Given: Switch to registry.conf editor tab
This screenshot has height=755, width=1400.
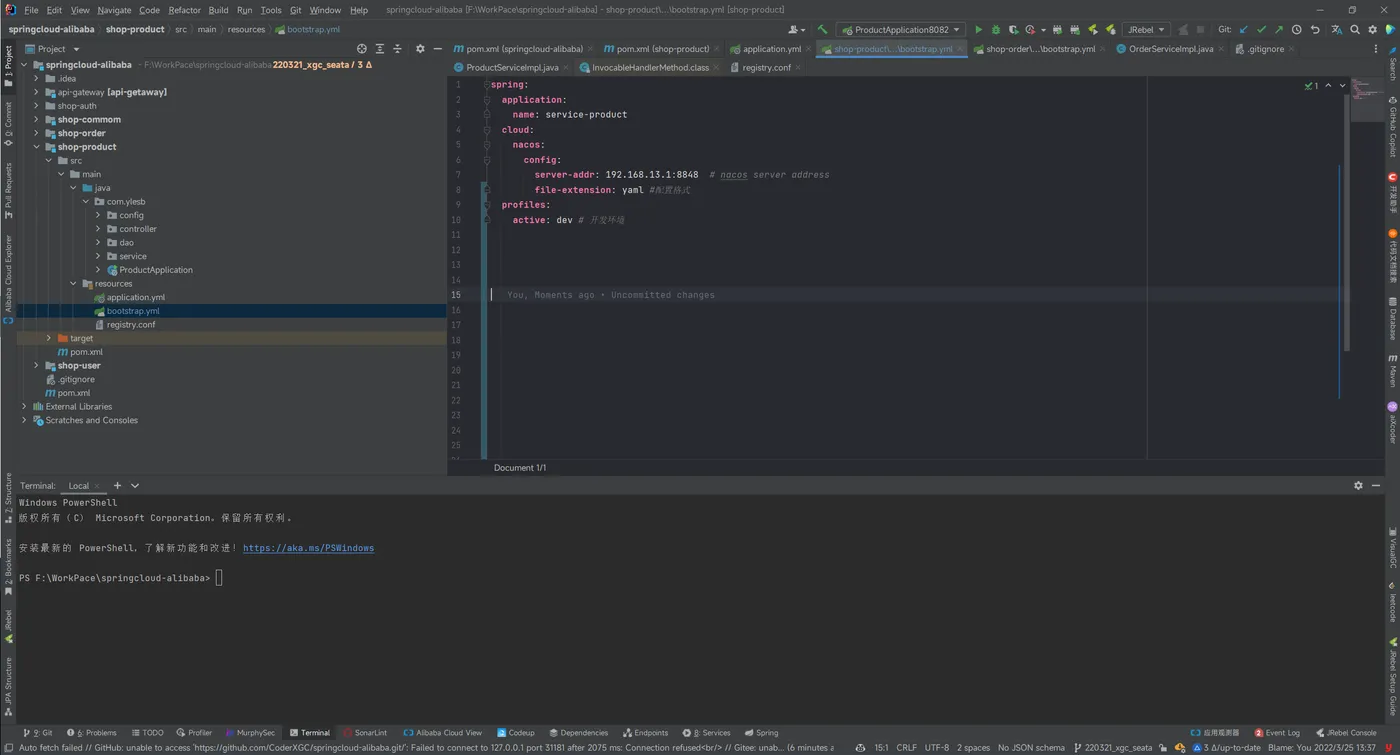Looking at the screenshot, I should pos(766,68).
